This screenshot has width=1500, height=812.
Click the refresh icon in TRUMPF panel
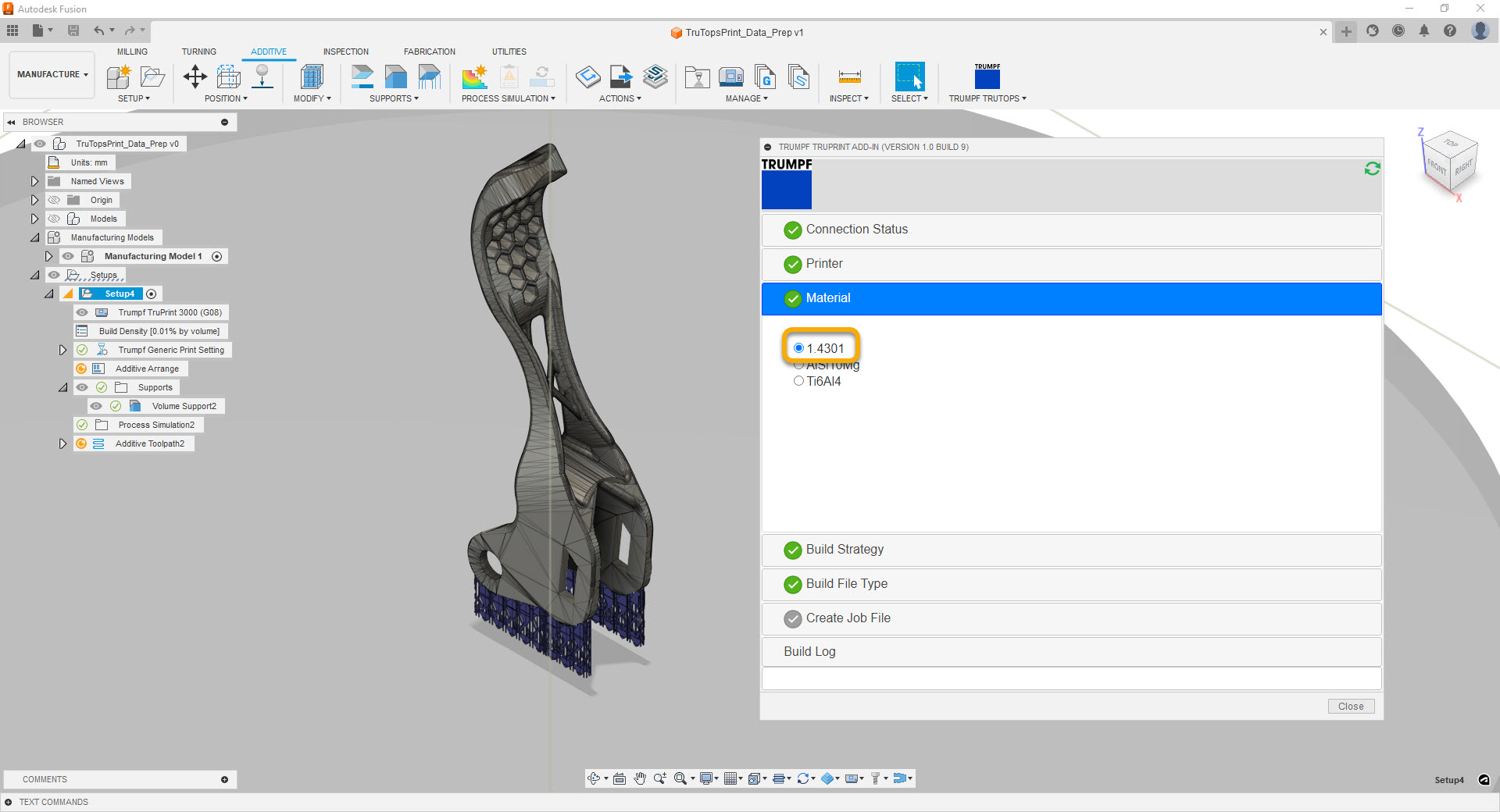(1372, 169)
